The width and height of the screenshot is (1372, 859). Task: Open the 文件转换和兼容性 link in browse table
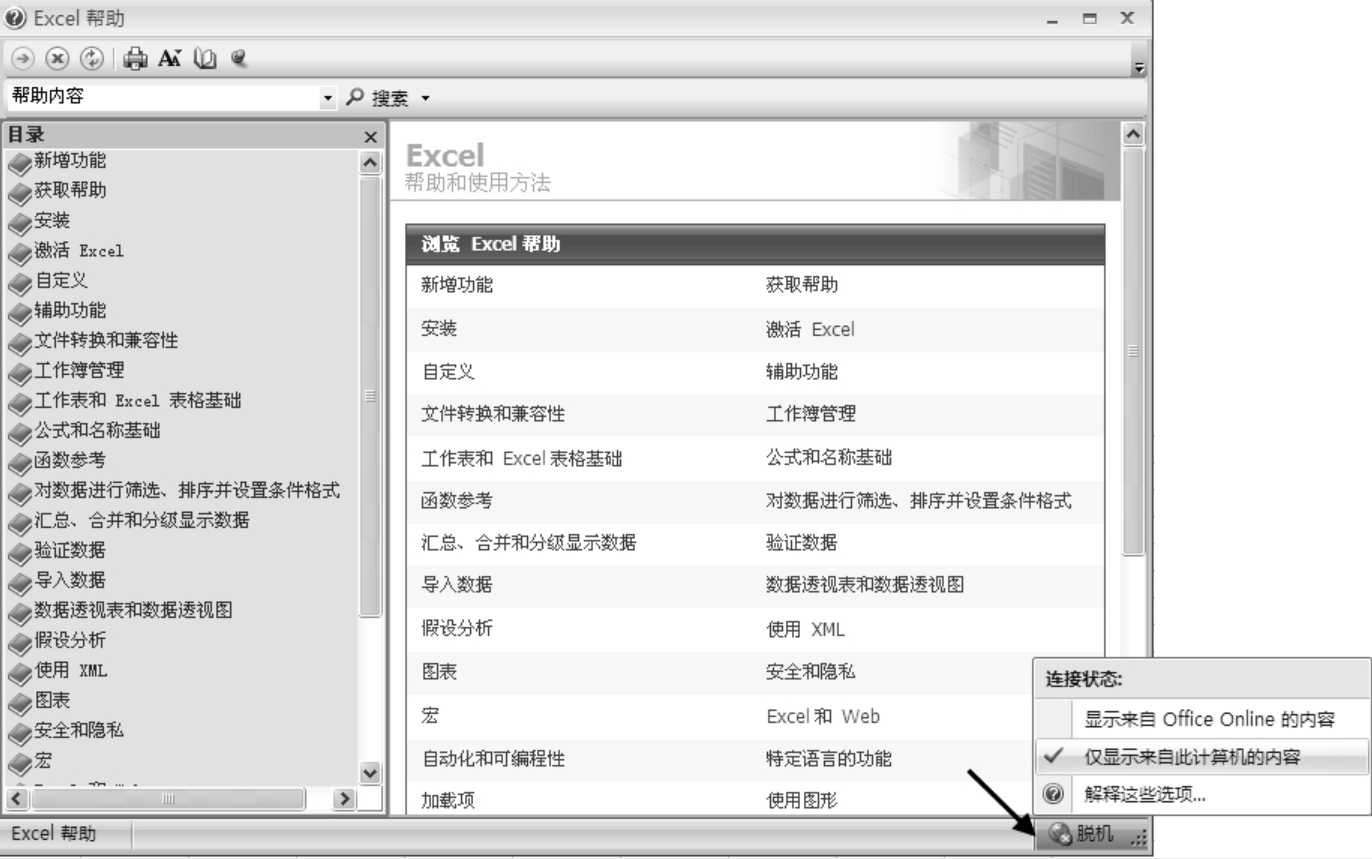(493, 413)
